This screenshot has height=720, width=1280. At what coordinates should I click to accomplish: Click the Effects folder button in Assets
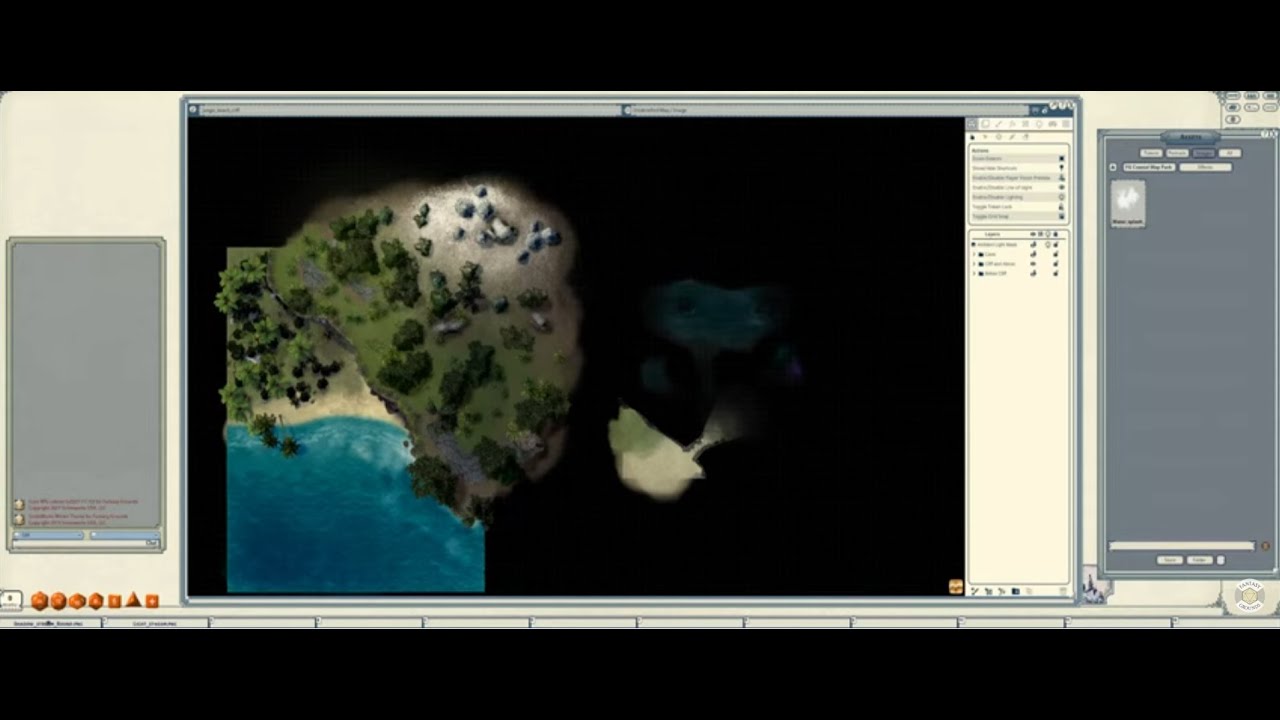pyautogui.click(x=1206, y=167)
